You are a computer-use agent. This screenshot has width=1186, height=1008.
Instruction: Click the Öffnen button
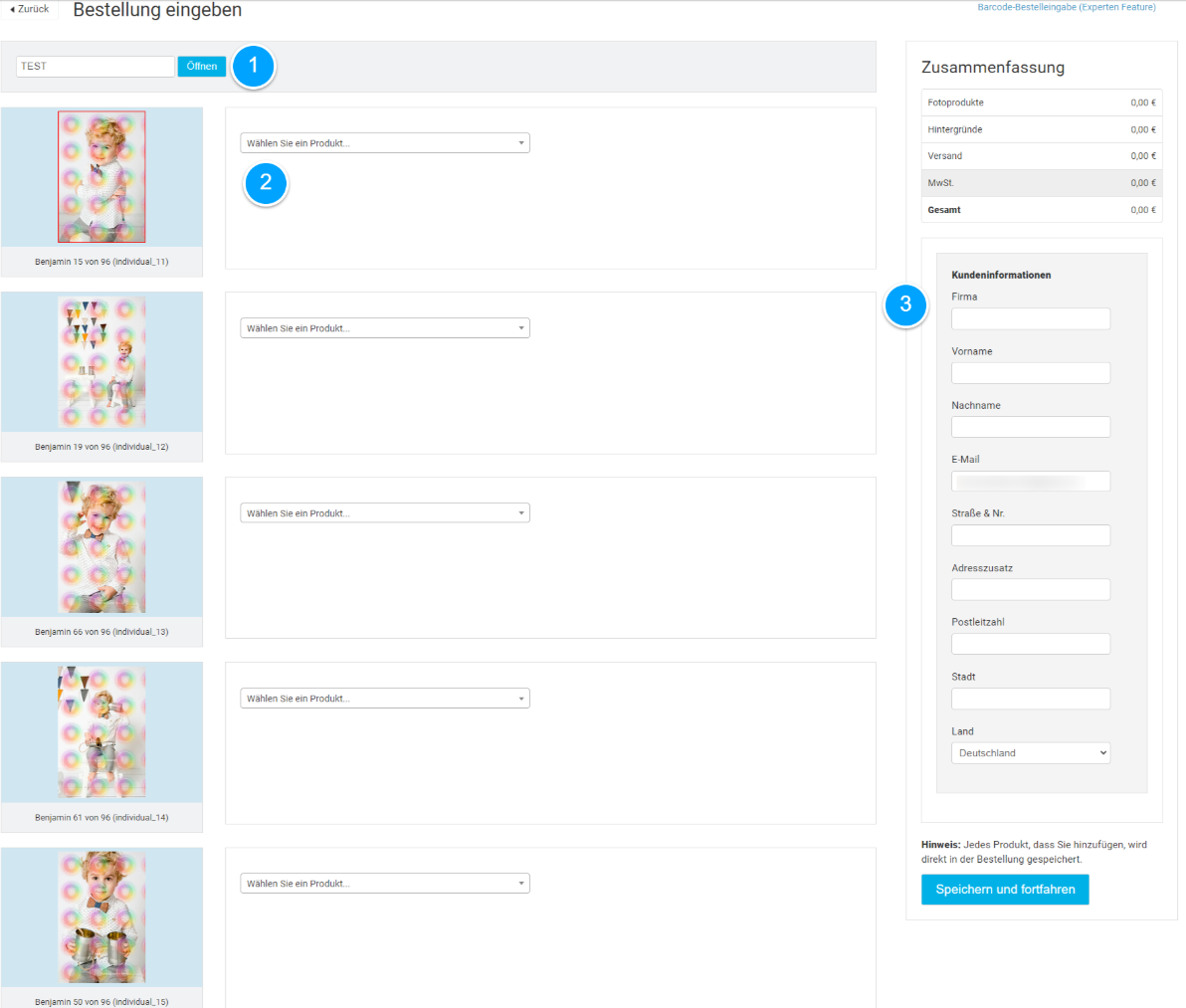tap(202, 66)
